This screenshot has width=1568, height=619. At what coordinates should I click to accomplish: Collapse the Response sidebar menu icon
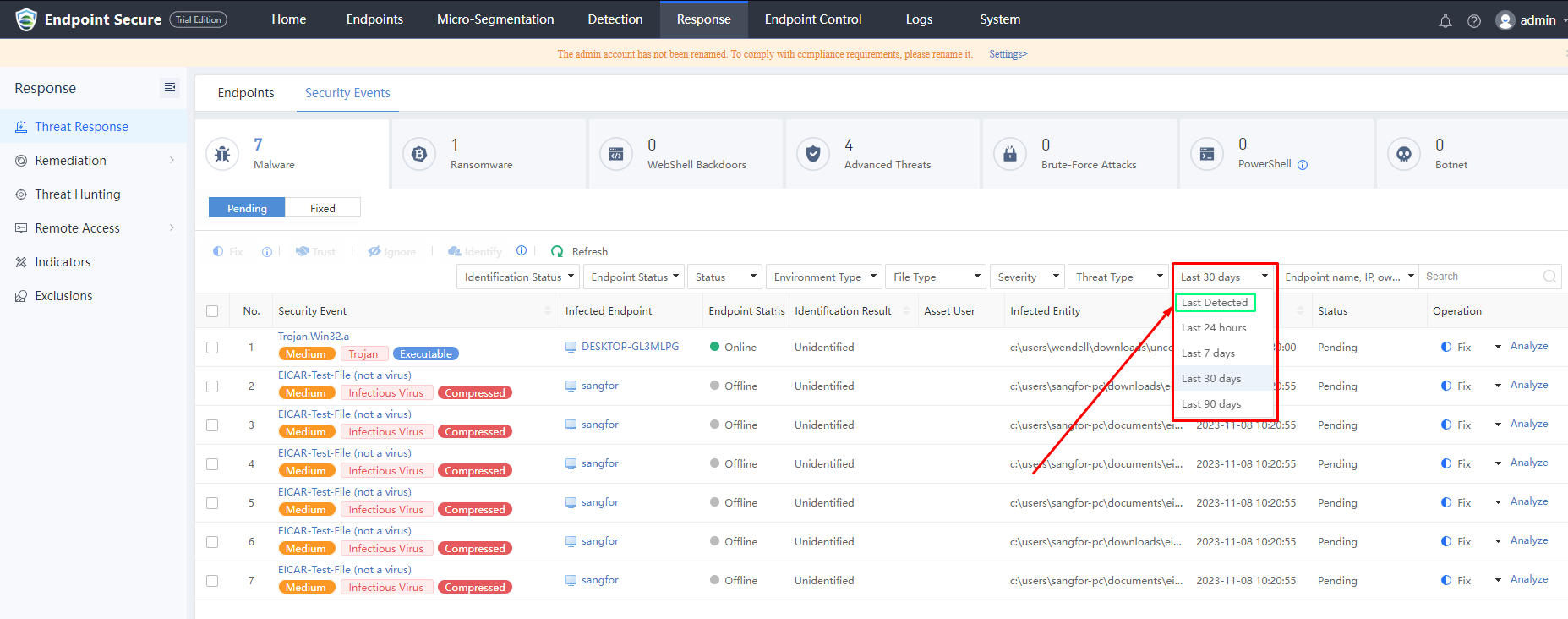point(170,88)
